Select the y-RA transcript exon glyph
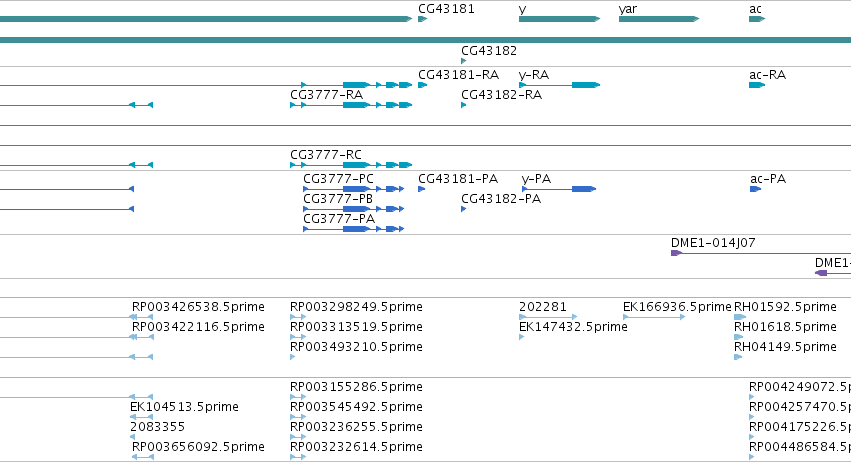The width and height of the screenshot is (851, 462). (586, 85)
